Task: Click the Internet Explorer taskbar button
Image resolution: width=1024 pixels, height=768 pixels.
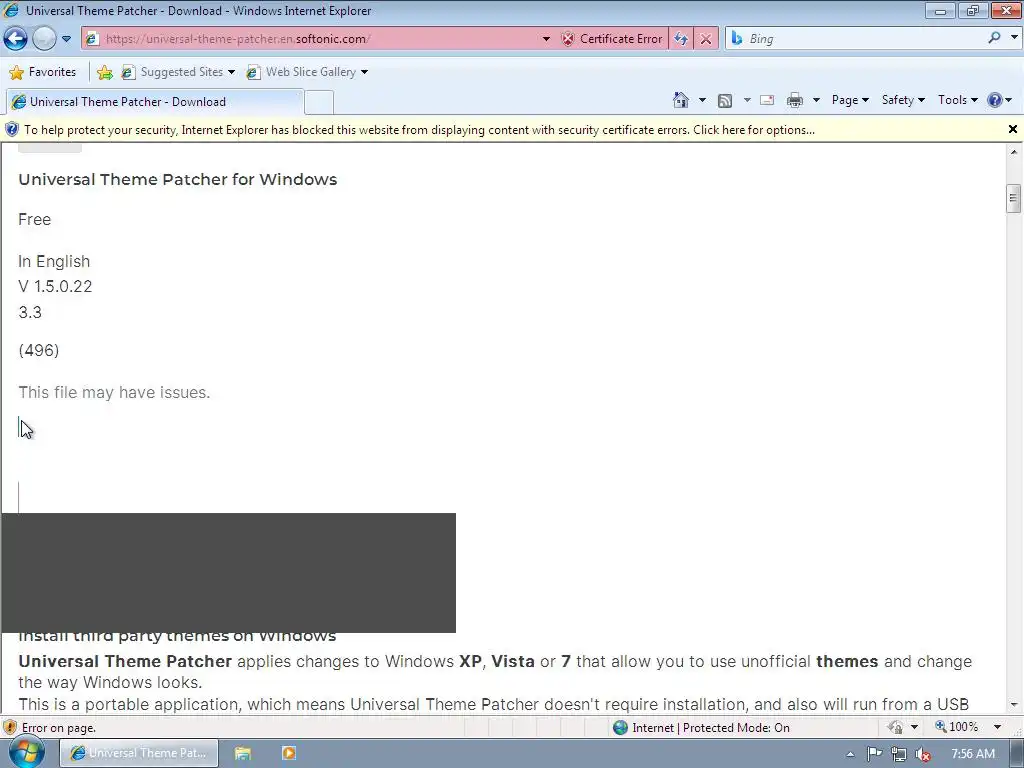Action: point(139,753)
